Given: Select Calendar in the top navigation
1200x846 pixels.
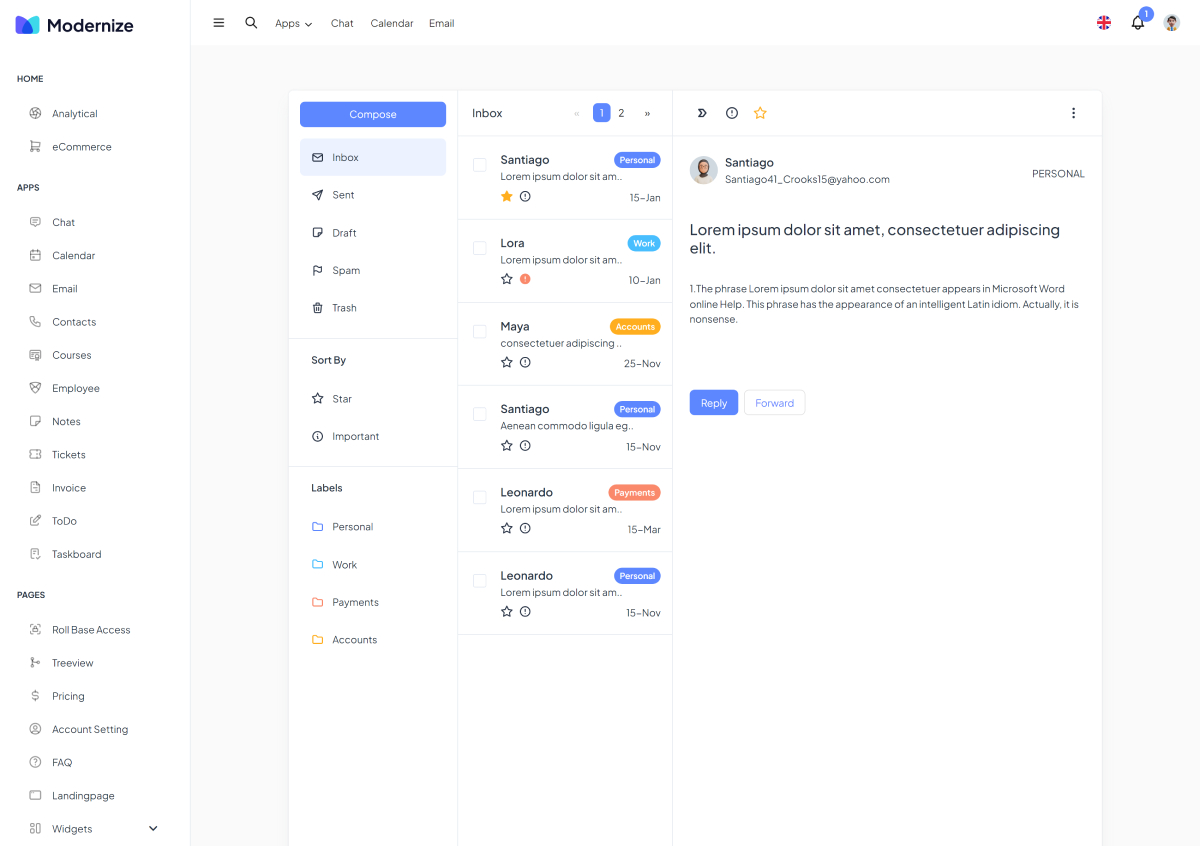Looking at the screenshot, I should pos(391,23).
